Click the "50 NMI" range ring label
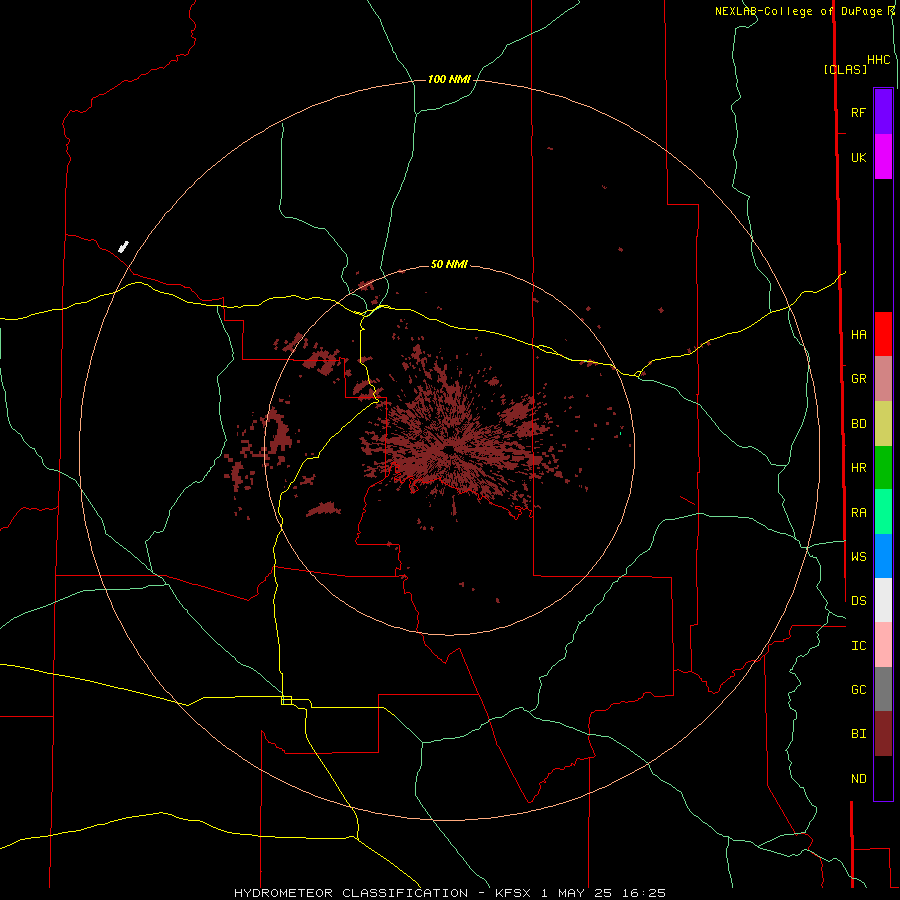Screen dimensions: 900x900 coord(449,264)
